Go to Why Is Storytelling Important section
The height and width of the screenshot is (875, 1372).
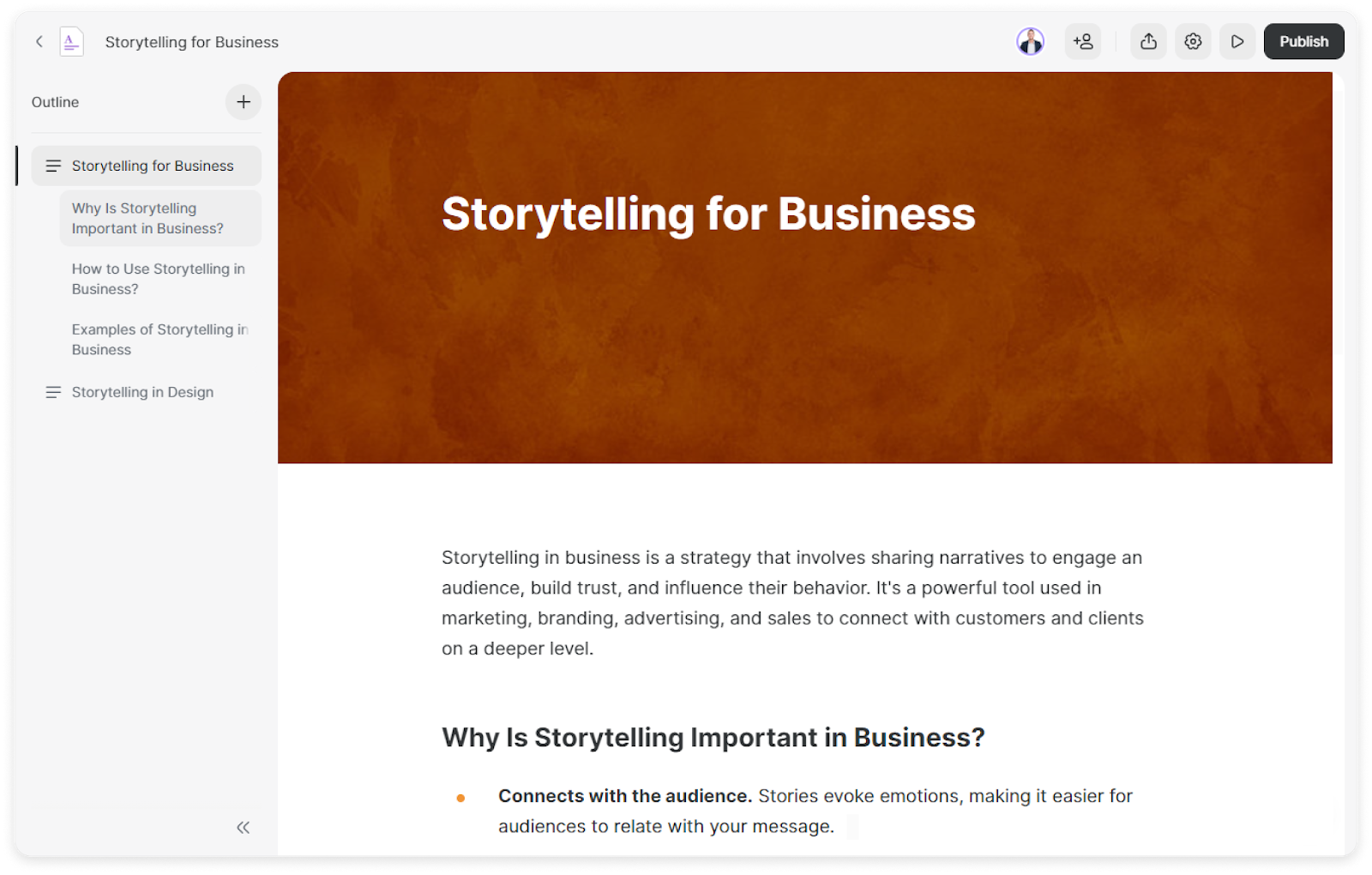[147, 219]
